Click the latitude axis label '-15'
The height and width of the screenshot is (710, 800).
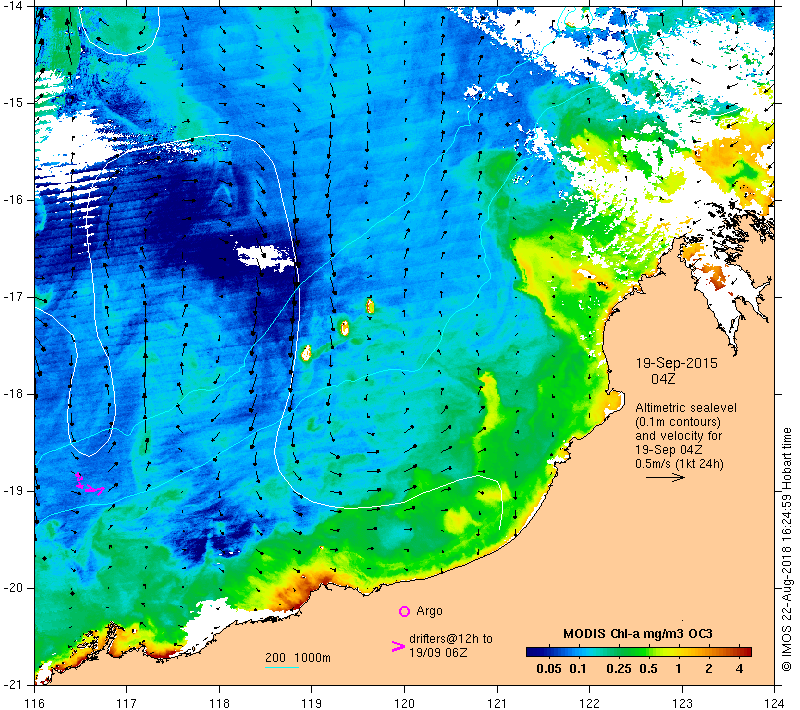click(x=13, y=103)
